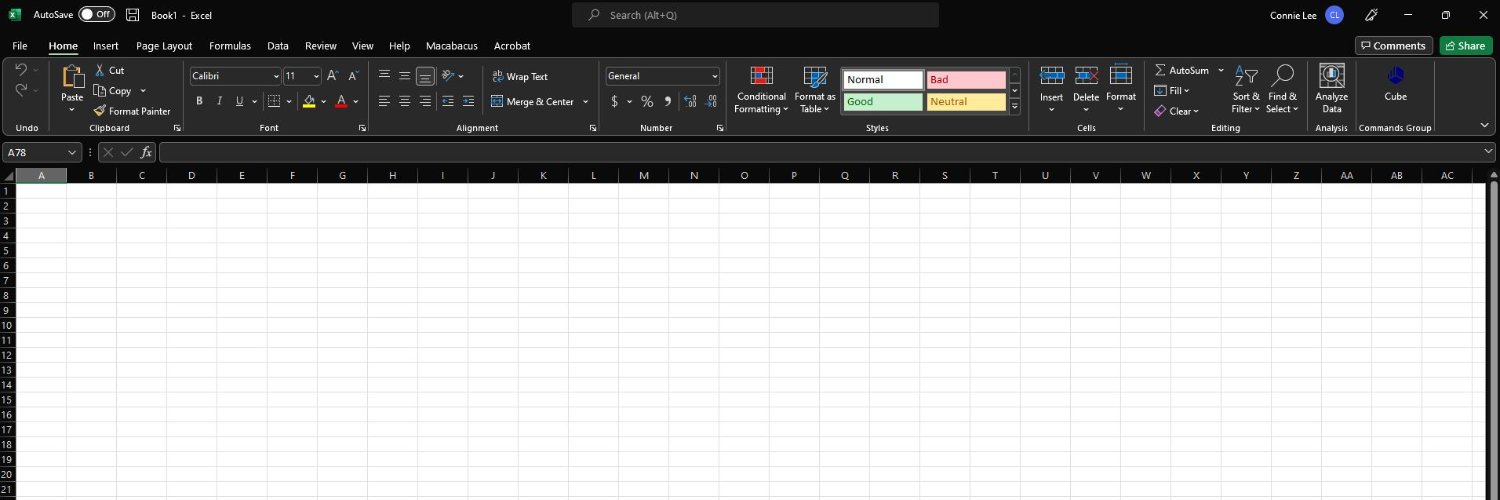The image size is (1500, 500).
Task: Apply Underline formatting
Action: click(x=239, y=101)
